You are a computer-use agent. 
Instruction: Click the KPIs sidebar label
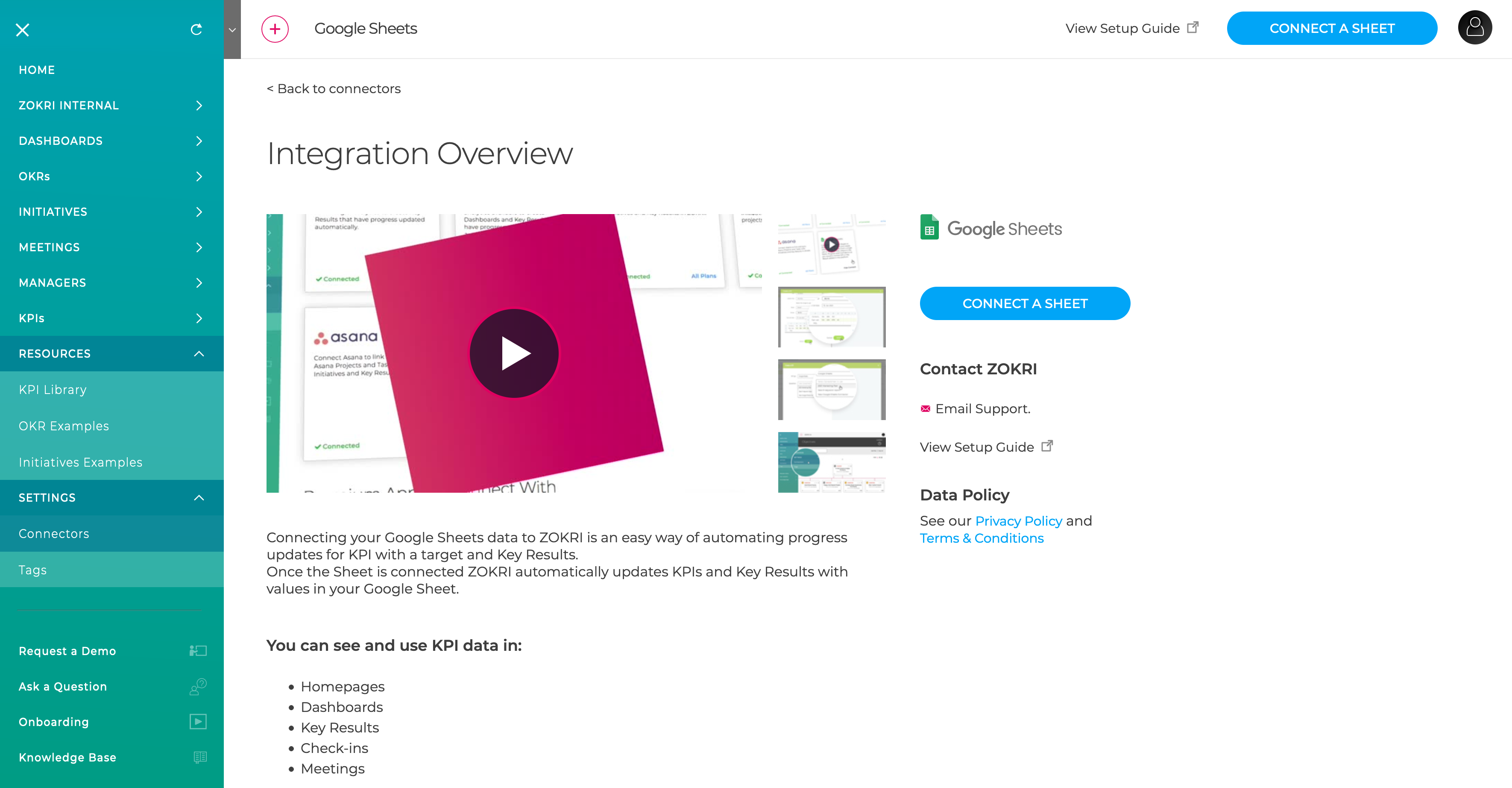[32, 318]
